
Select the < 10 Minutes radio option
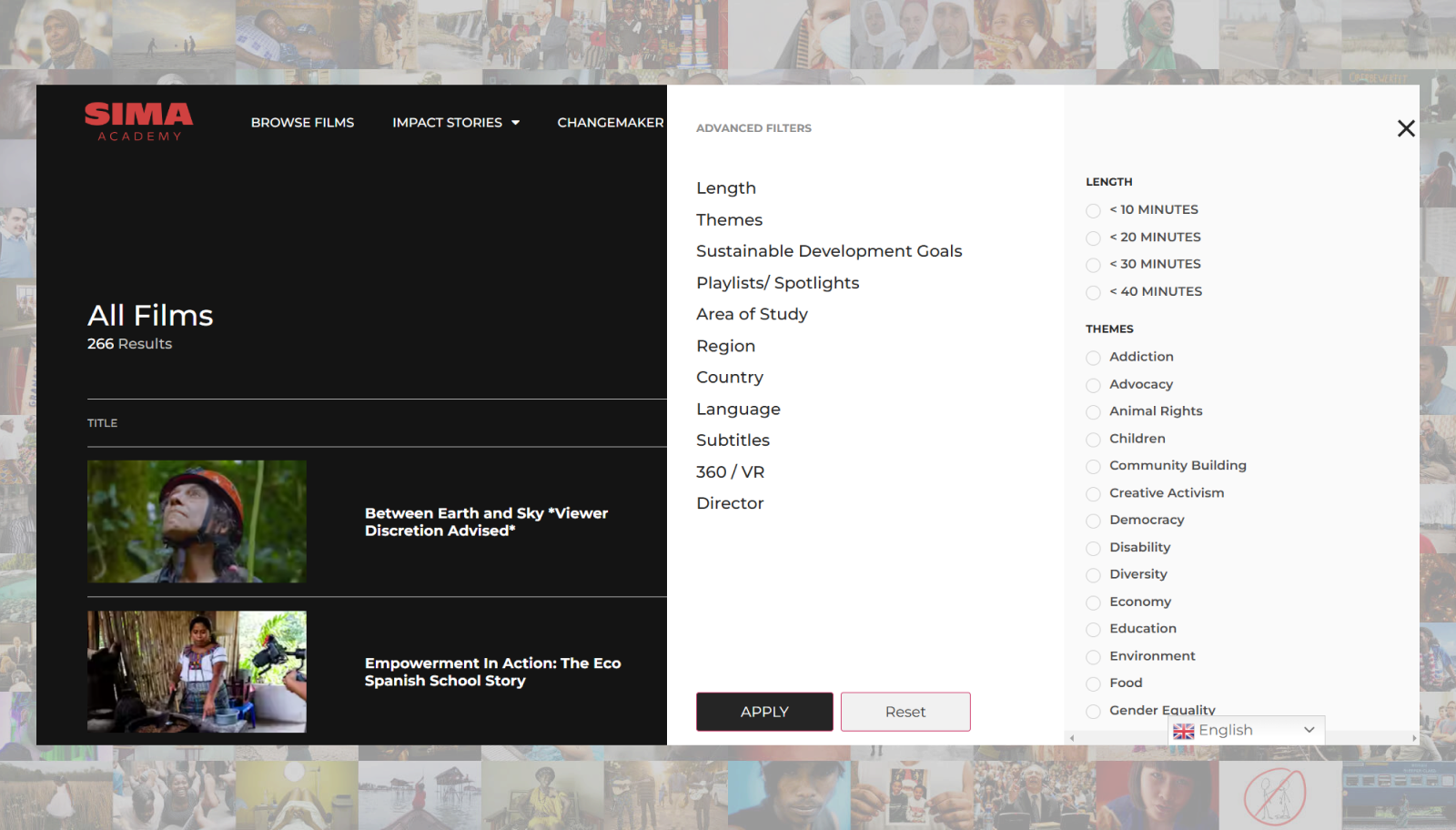(1093, 211)
